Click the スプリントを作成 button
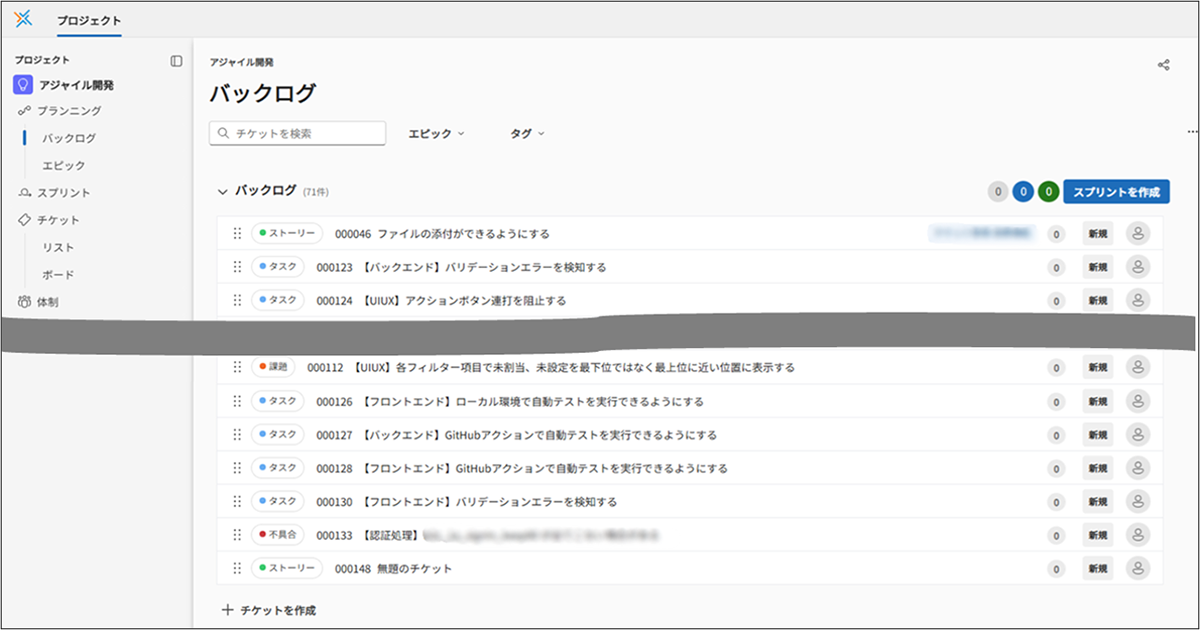 [x=1116, y=192]
